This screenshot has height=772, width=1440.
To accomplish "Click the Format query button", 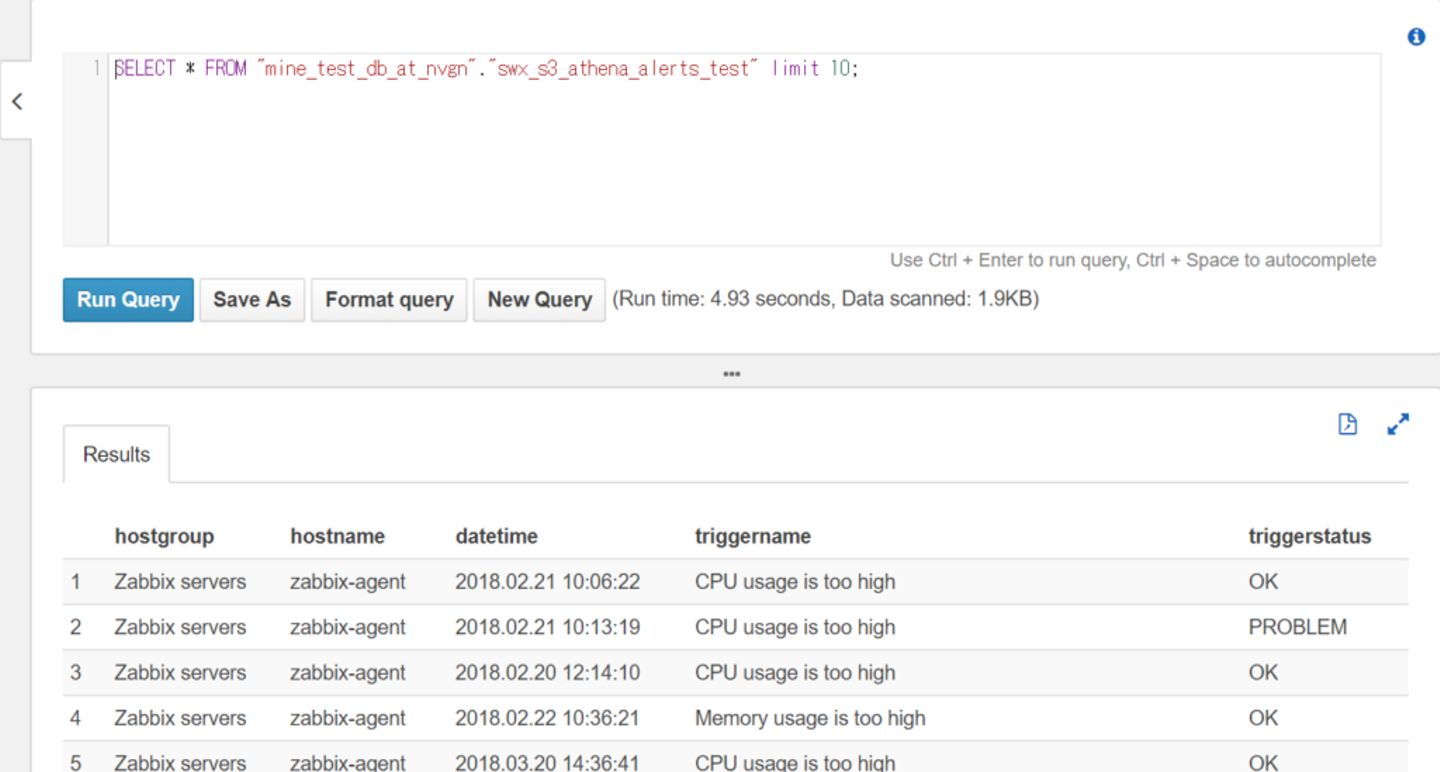I will (389, 300).
